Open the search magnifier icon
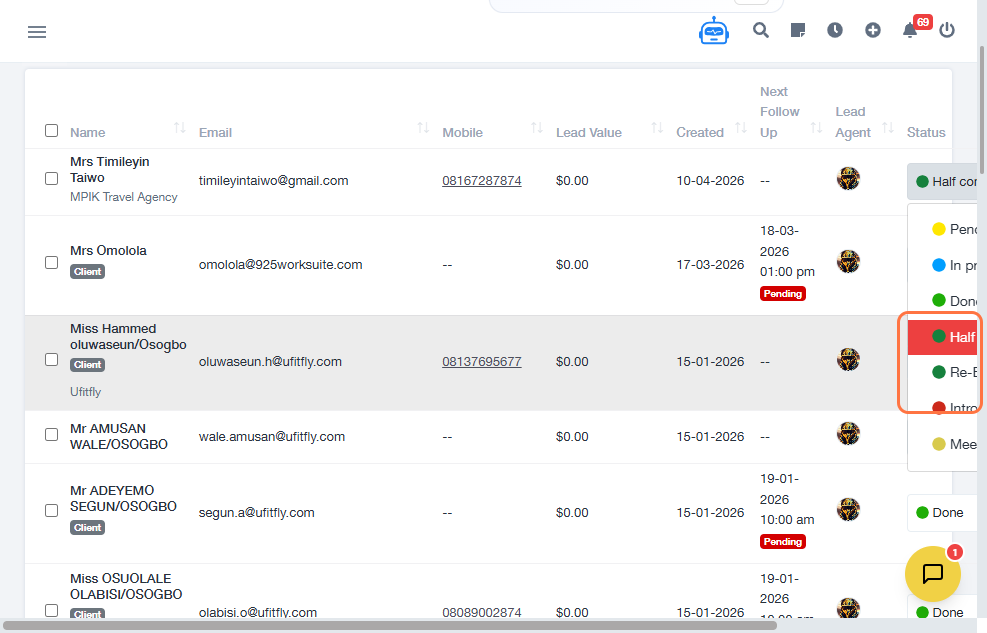Image resolution: width=987 pixels, height=633 pixels. [761, 30]
